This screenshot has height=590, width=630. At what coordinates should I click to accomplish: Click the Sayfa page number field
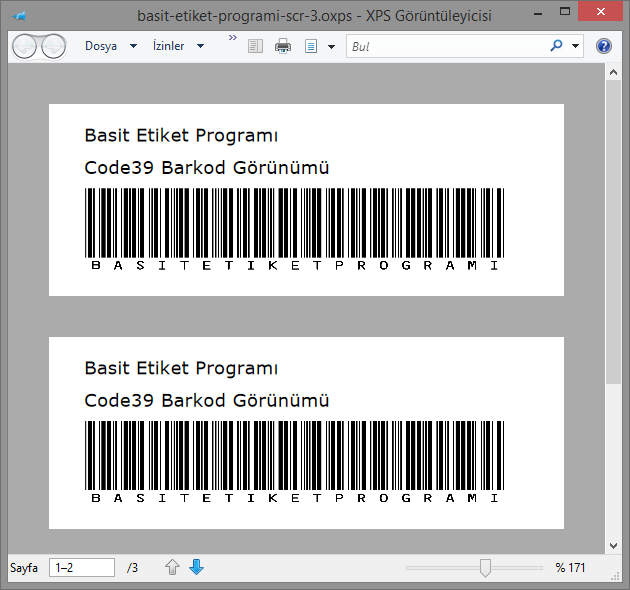[x=82, y=567]
